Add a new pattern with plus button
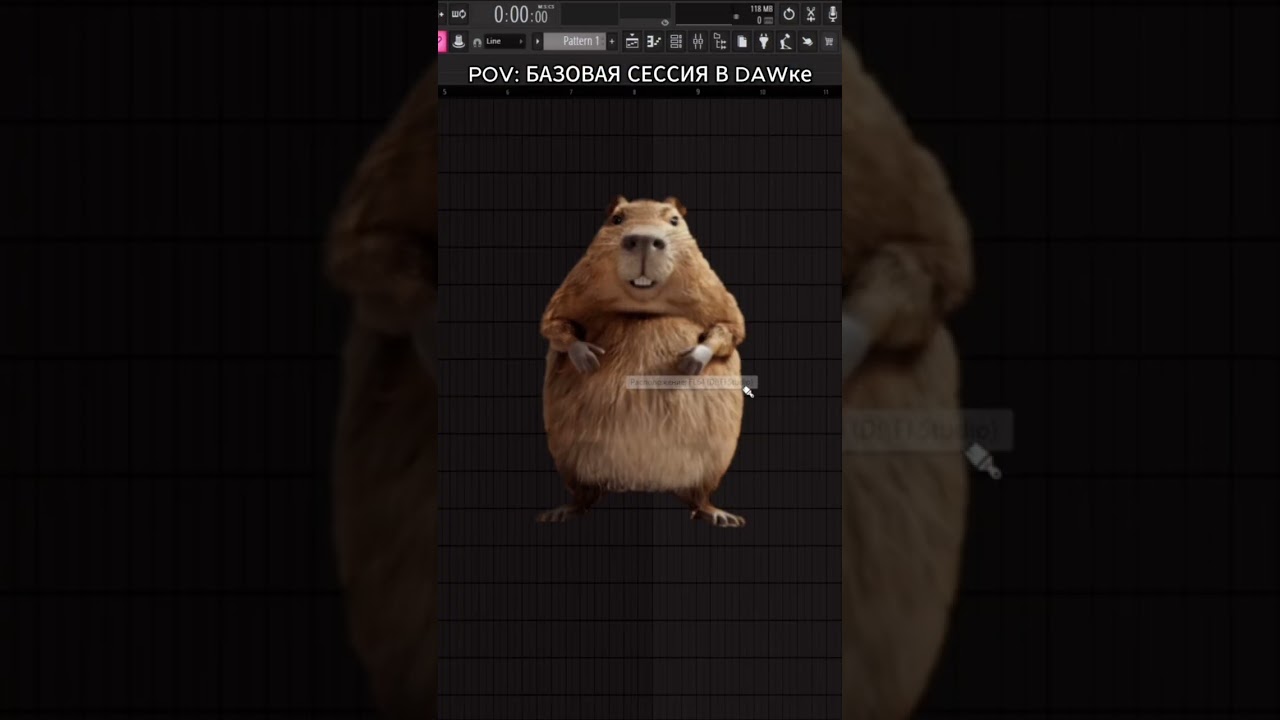This screenshot has height=720, width=1280. point(612,41)
